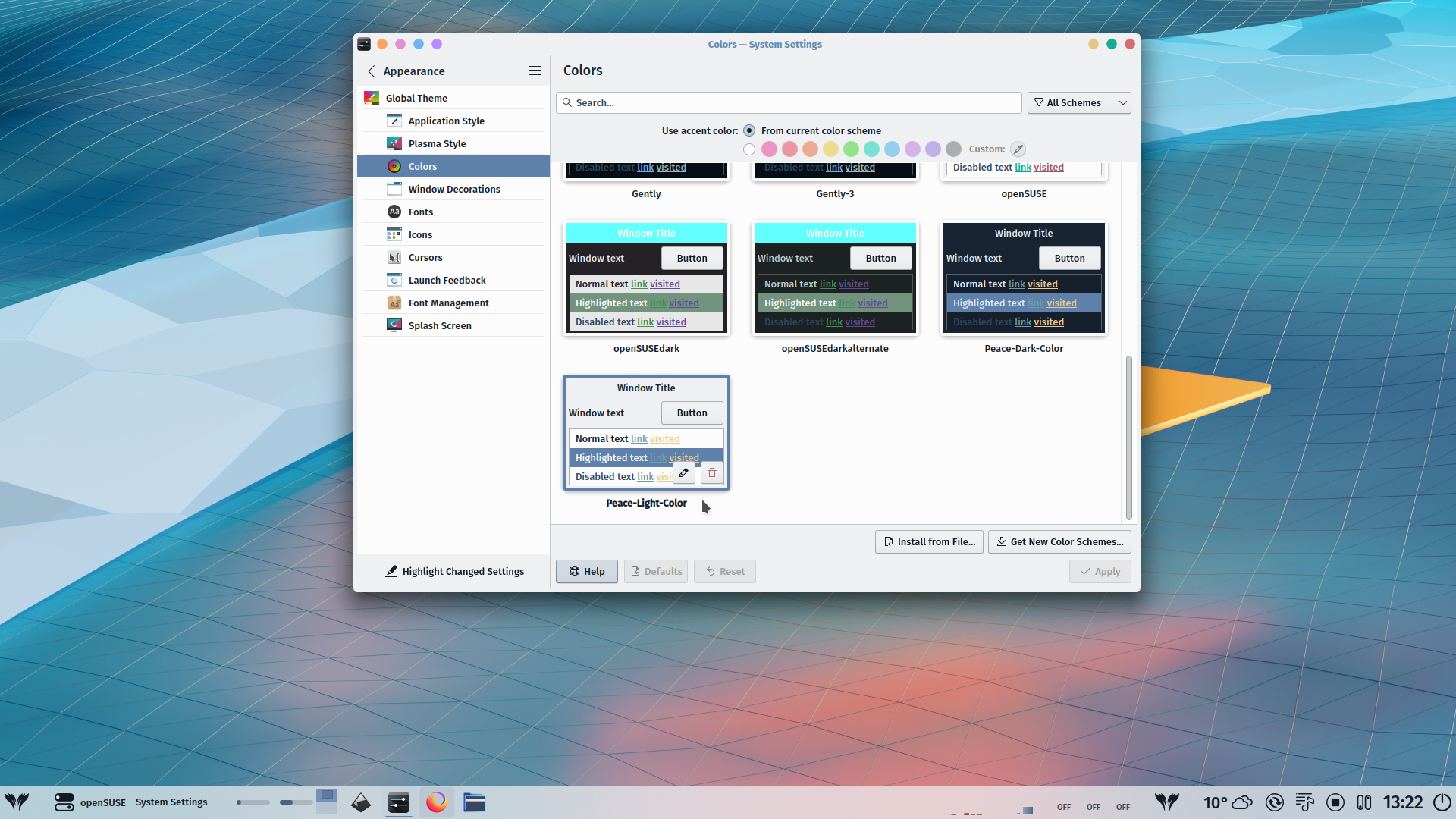Viewport: 1456px width, 819px height.
Task: Open the Global Theme settings icon
Action: [372, 98]
